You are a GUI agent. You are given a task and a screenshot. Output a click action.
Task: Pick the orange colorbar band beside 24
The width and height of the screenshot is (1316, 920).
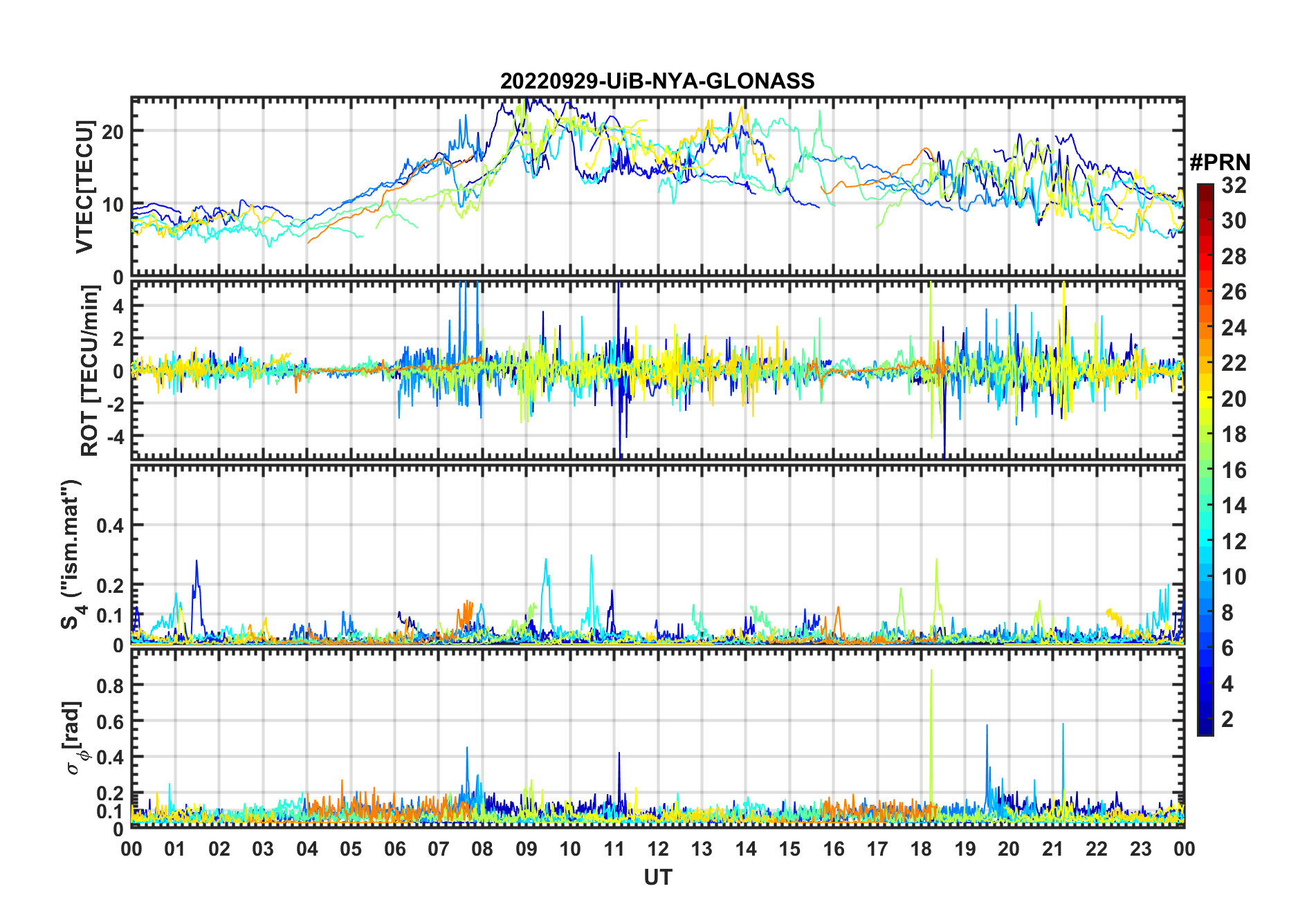[x=1205, y=328]
